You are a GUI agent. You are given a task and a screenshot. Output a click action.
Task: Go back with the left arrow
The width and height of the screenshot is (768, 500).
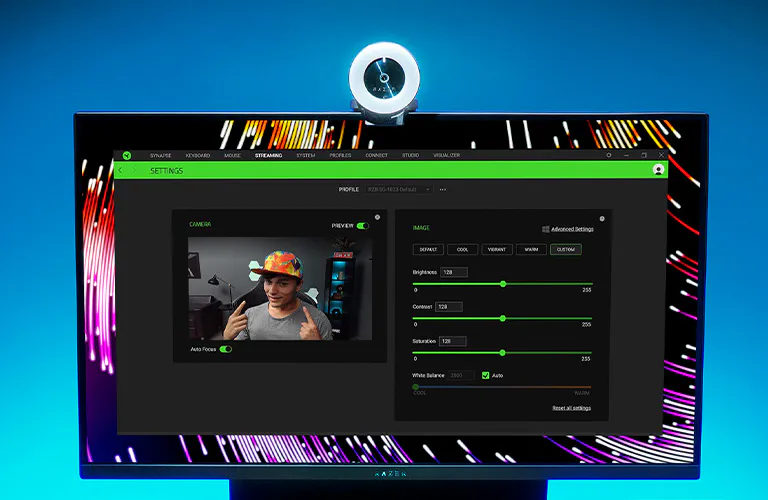pyautogui.click(x=122, y=171)
